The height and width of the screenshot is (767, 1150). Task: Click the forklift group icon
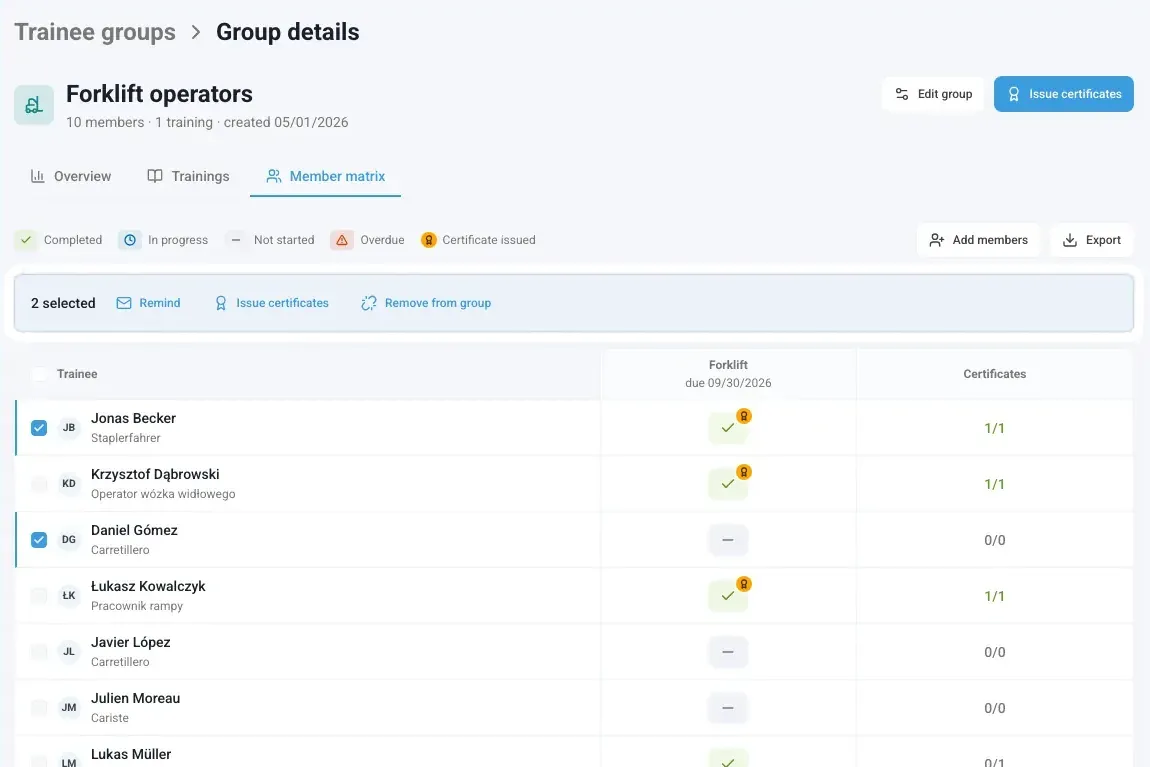34,105
